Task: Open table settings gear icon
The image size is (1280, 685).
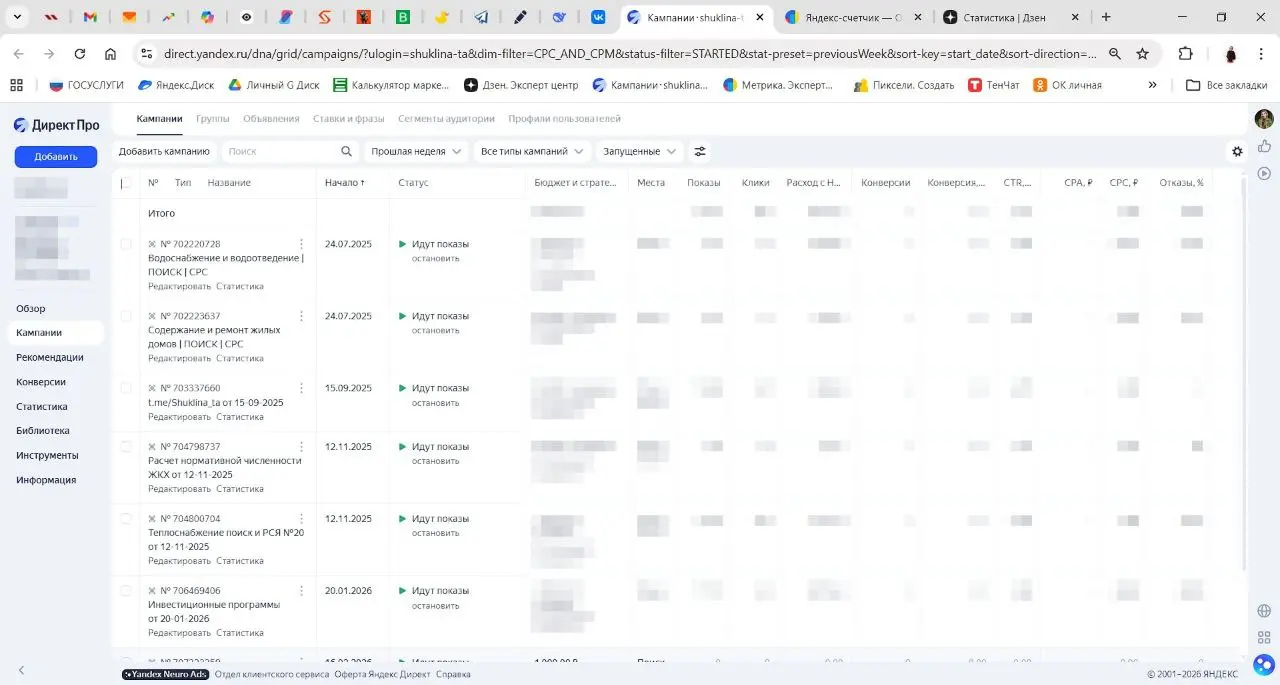Action: (x=1237, y=151)
